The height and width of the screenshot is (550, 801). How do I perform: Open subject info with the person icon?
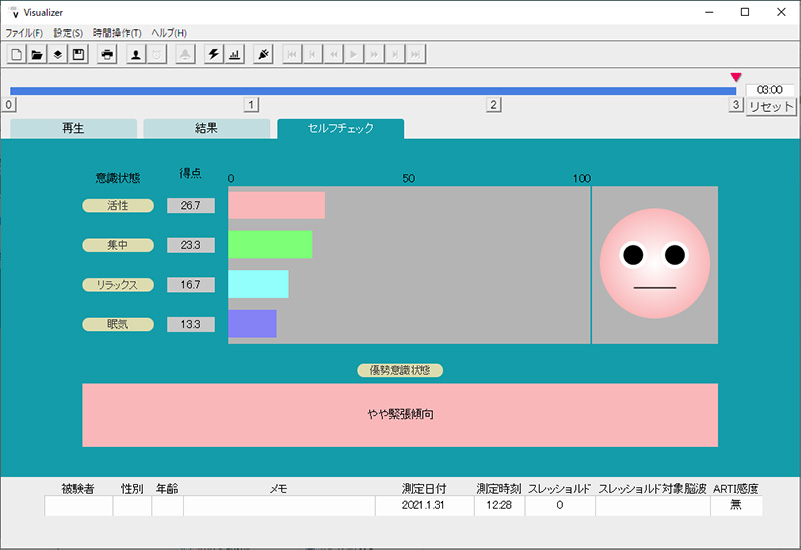point(136,54)
